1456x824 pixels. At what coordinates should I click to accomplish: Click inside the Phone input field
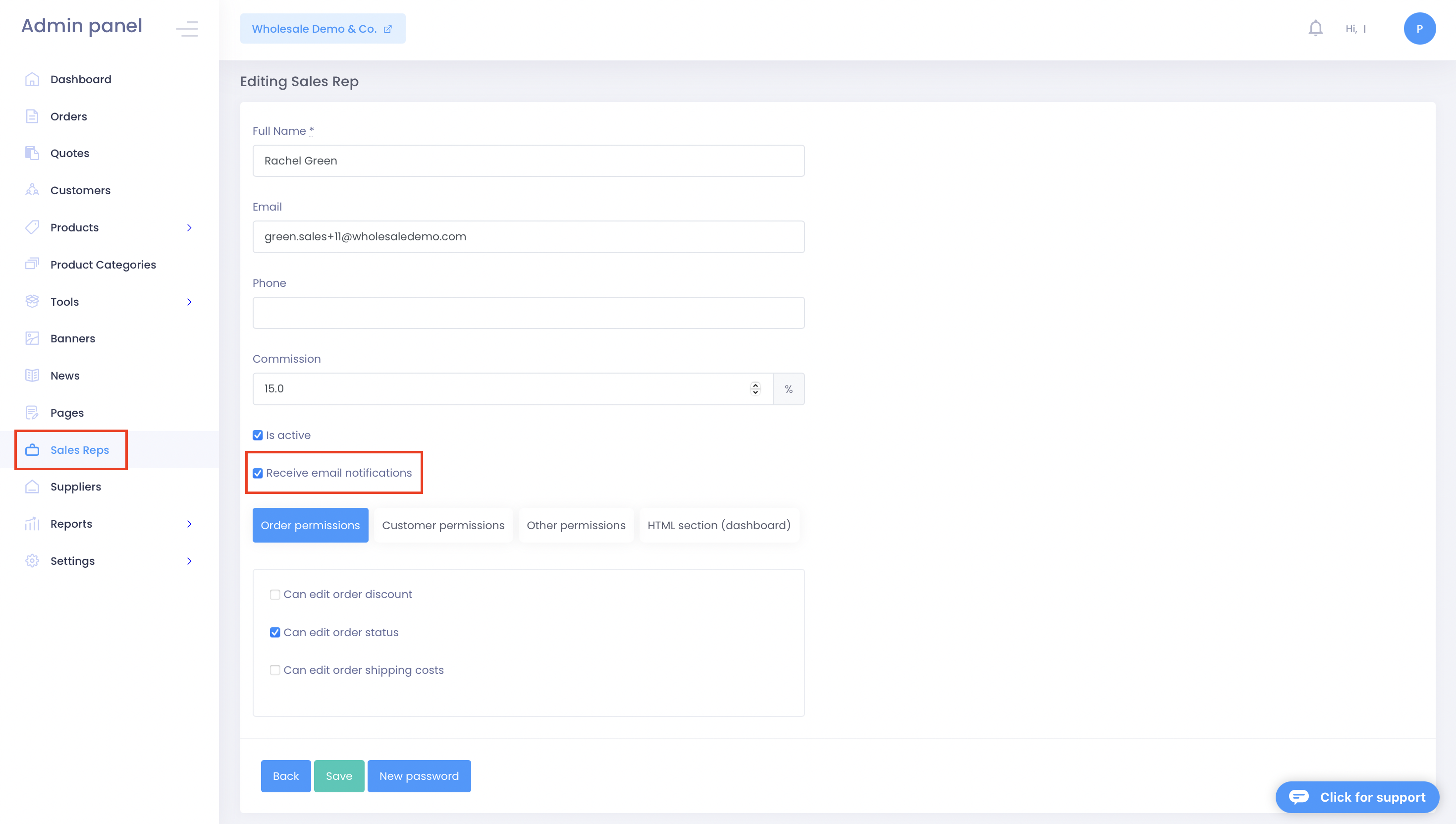pyautogui.click(x=528, y=312)
